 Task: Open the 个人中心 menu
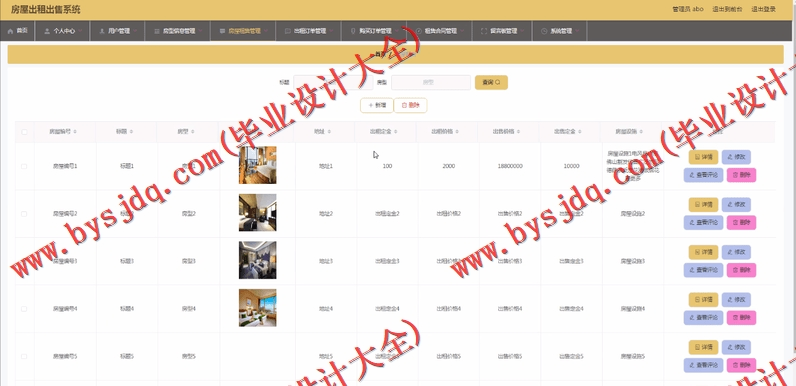tap(62, 31)
